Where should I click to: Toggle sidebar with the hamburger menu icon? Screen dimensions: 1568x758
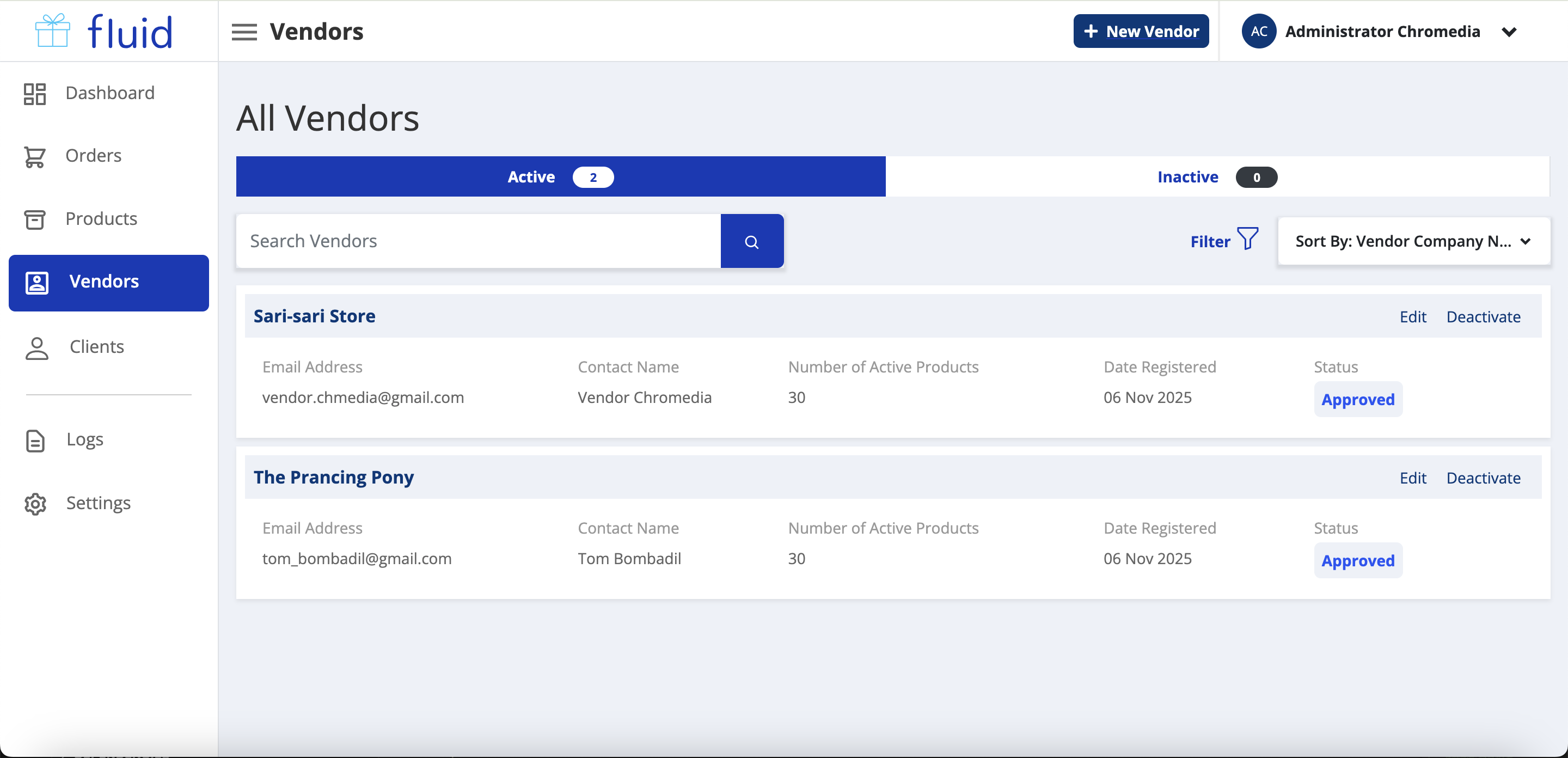point(244,32)
